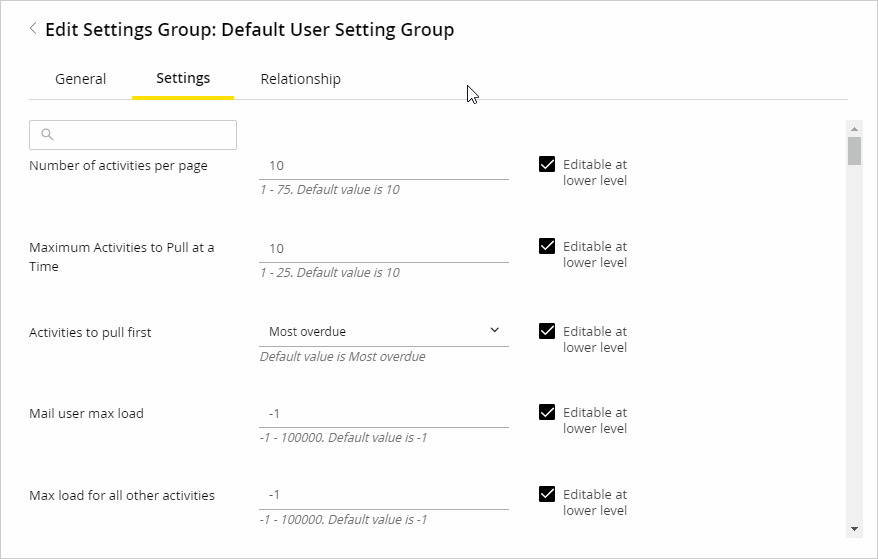Edit Mail user max load value

click(x=384, y=414)
